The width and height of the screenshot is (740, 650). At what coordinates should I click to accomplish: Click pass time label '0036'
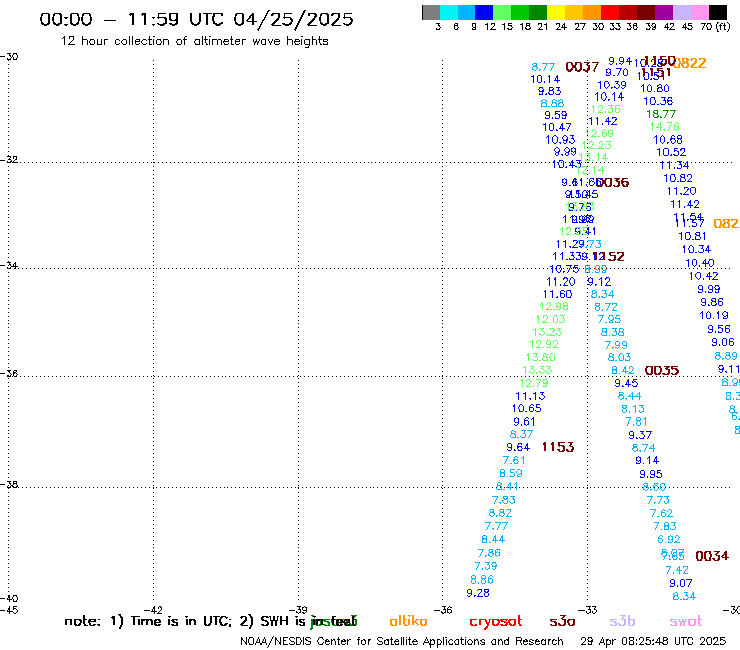click(x=613, y=183)
